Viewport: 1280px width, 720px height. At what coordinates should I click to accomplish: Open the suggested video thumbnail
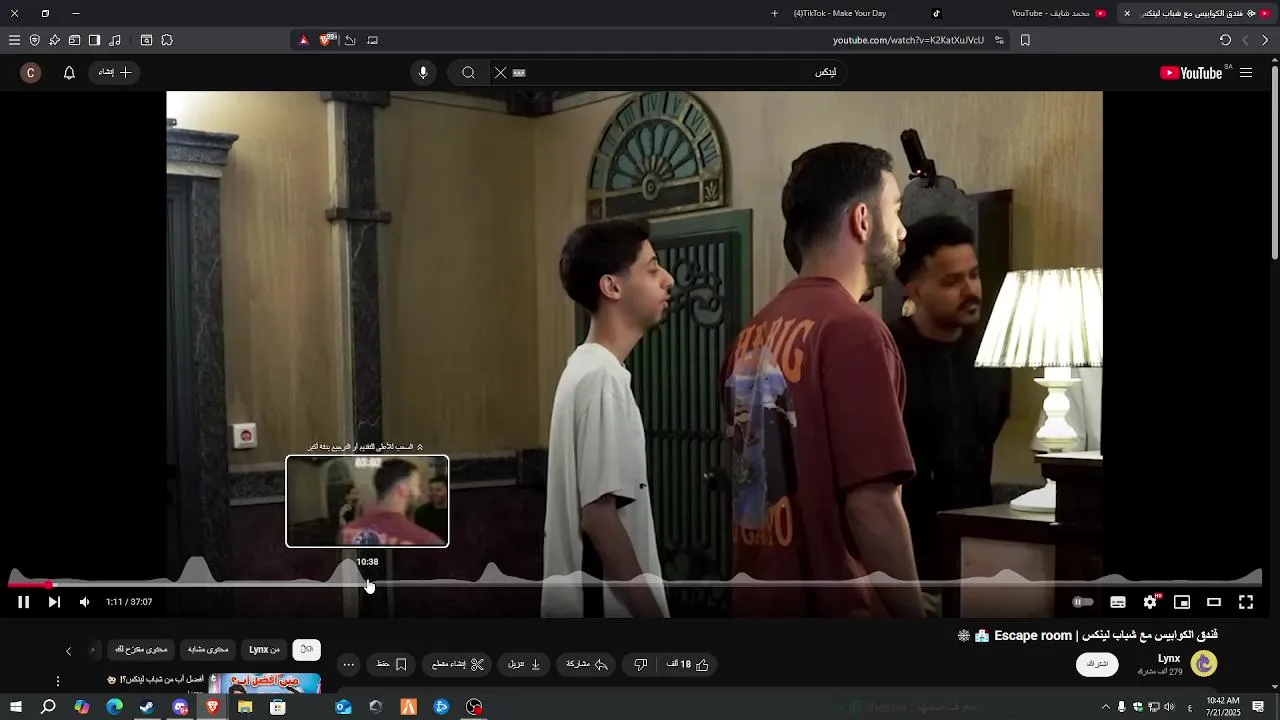[x=264, y=683]
